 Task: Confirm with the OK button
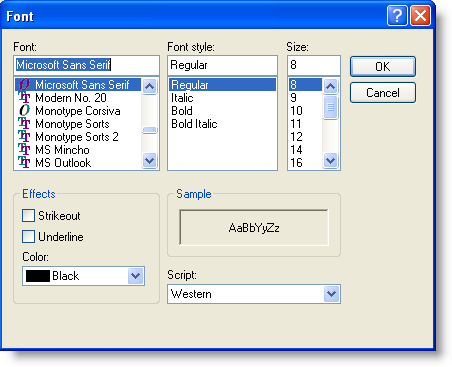[383, 66]
